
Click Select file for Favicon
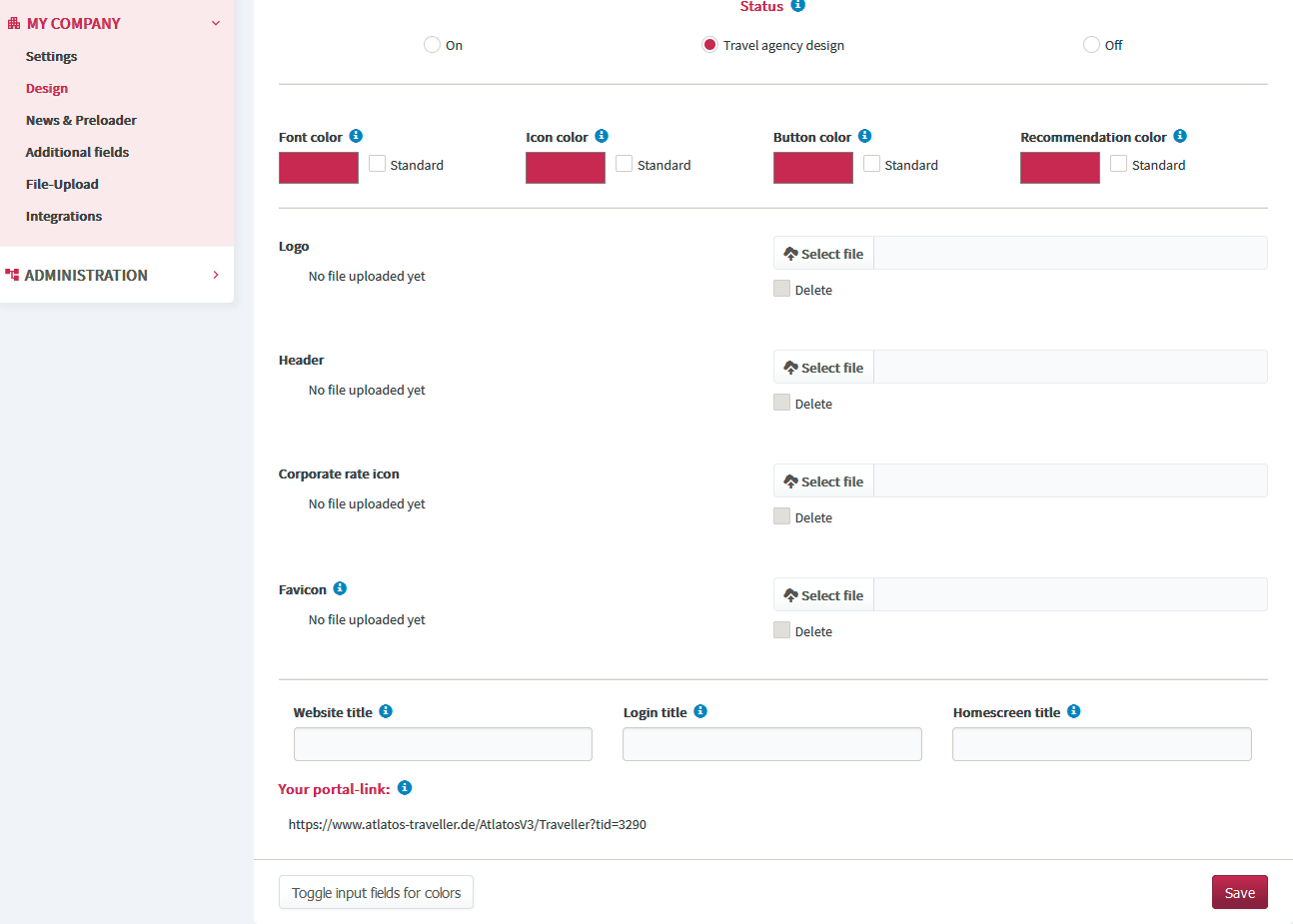[824, 595]
